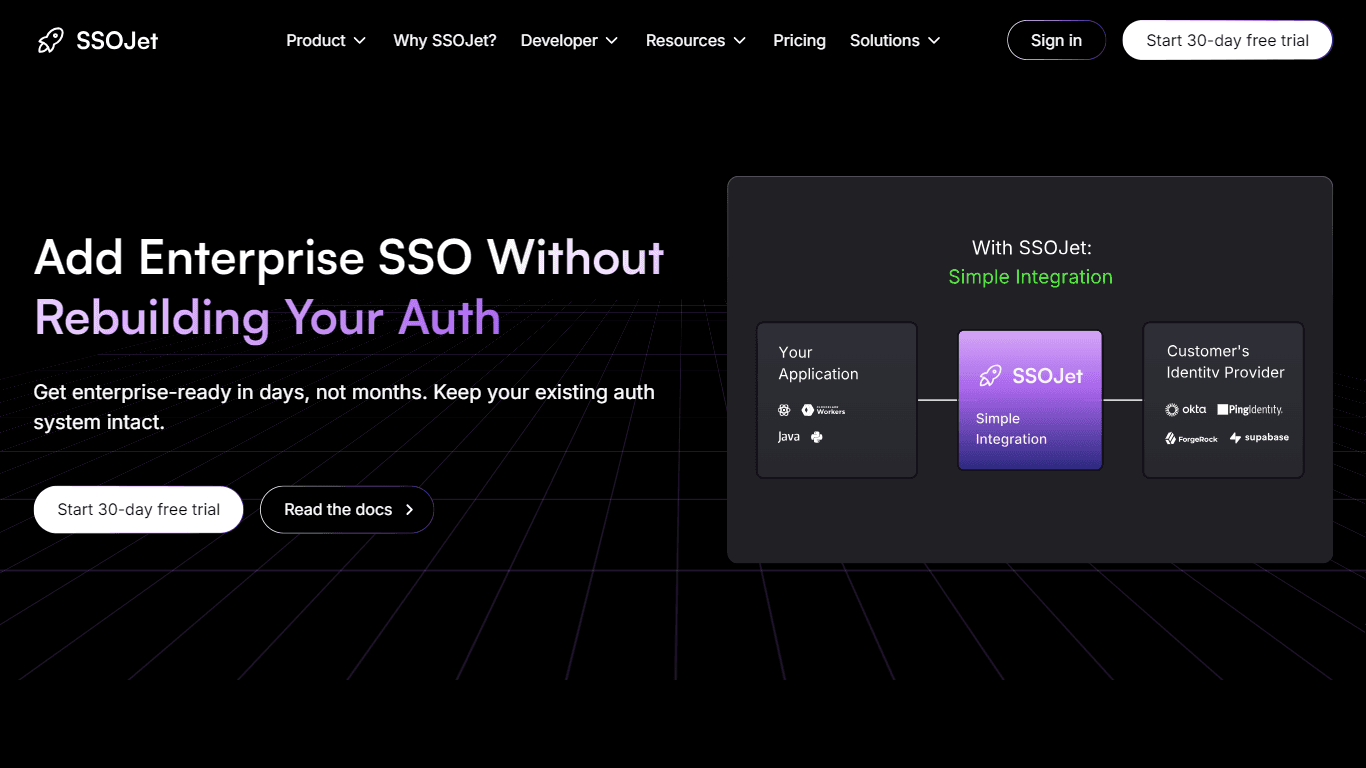
Task: Click the Sign in button
Action: point(1056,40)
